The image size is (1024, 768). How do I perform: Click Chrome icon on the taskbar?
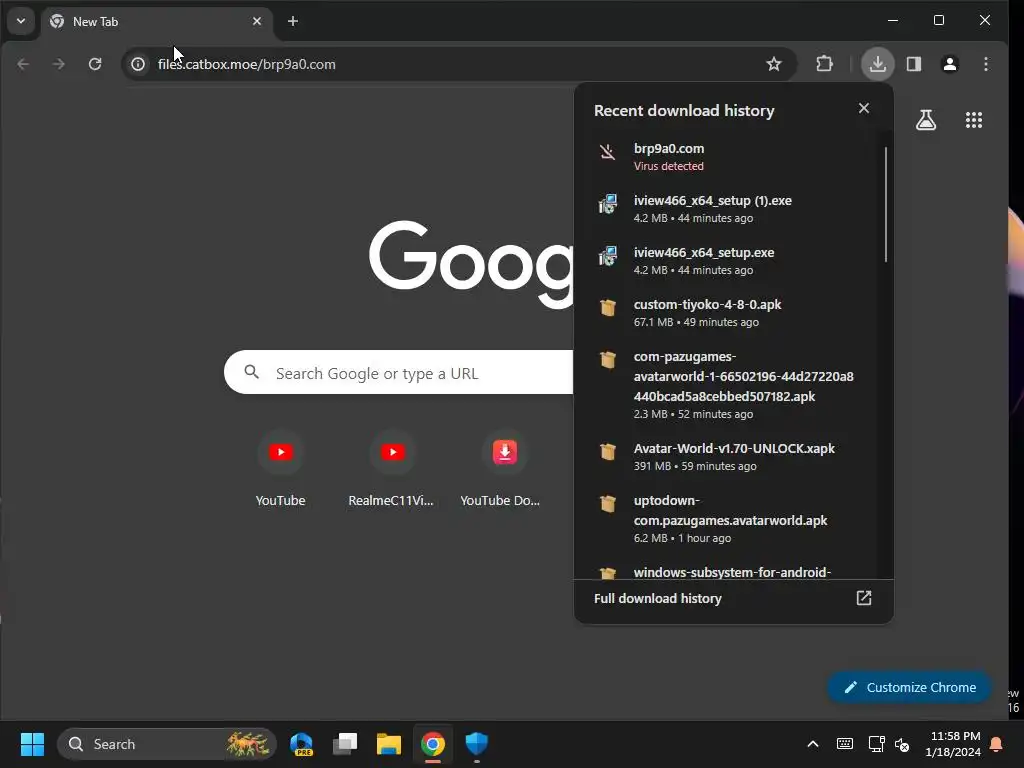click(x=432, y=744)
